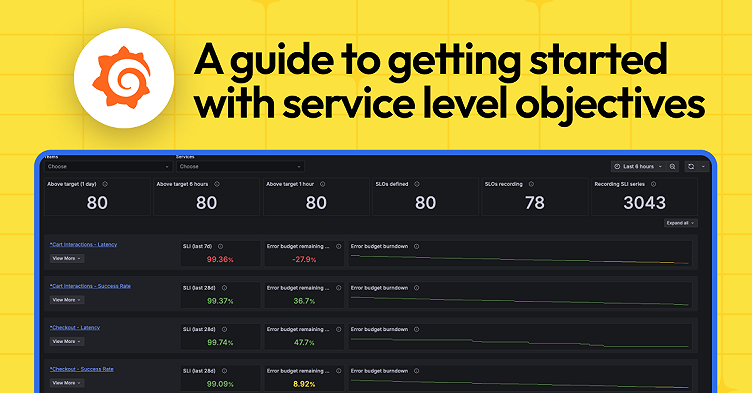Click the 99.36% SLI value

point(220,260)
